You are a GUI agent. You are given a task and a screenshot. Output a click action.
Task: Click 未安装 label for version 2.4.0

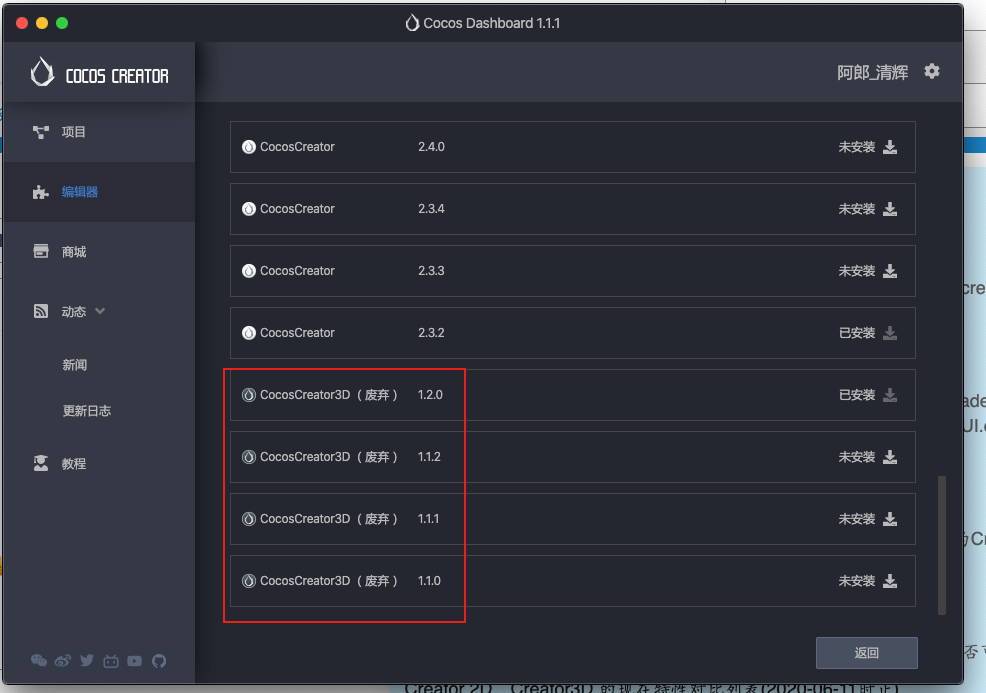[856, 147]
